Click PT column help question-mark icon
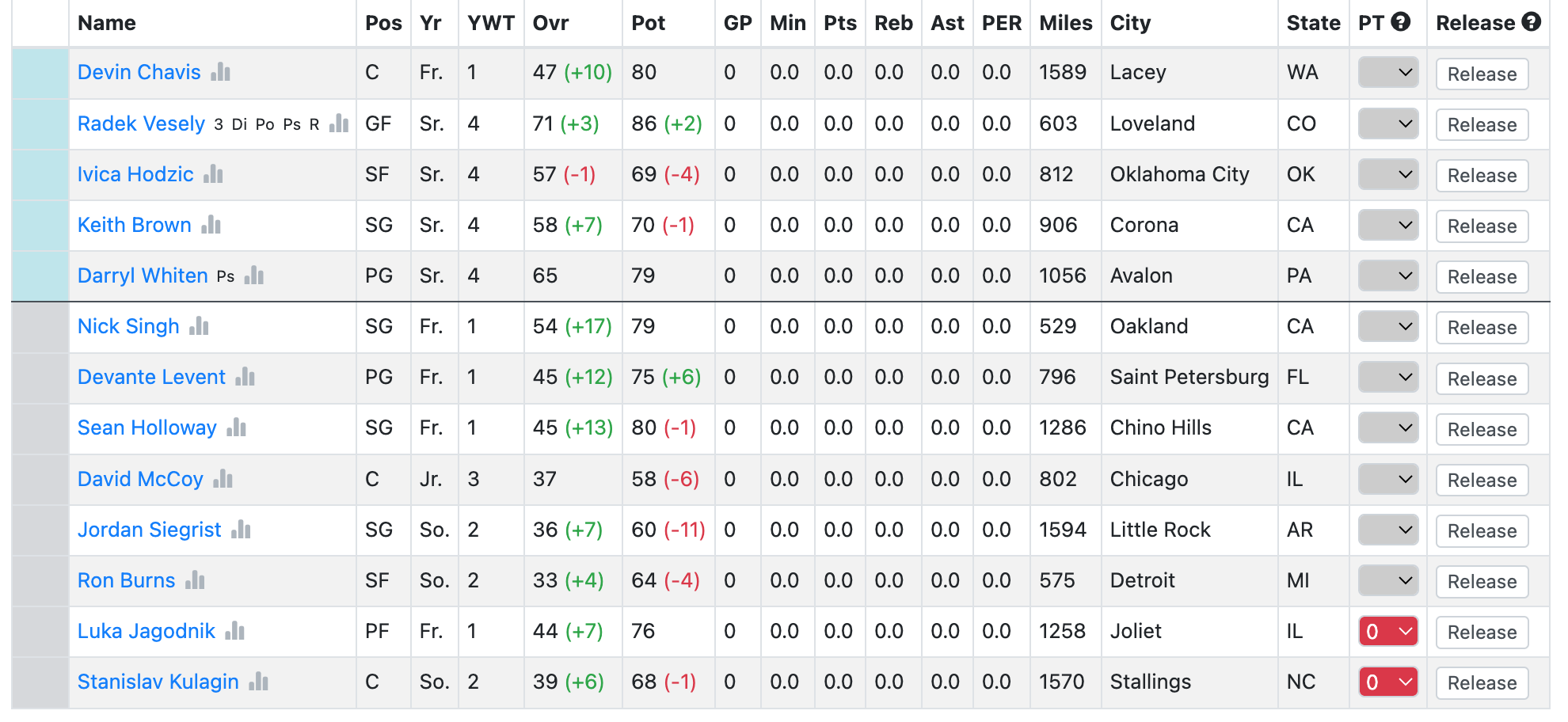 (x=1400, y=22)
